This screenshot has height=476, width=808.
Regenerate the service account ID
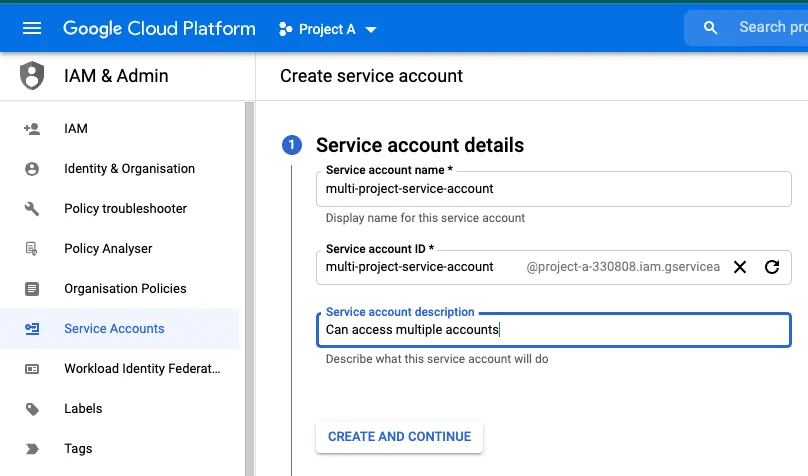click(x=772, y=267)
